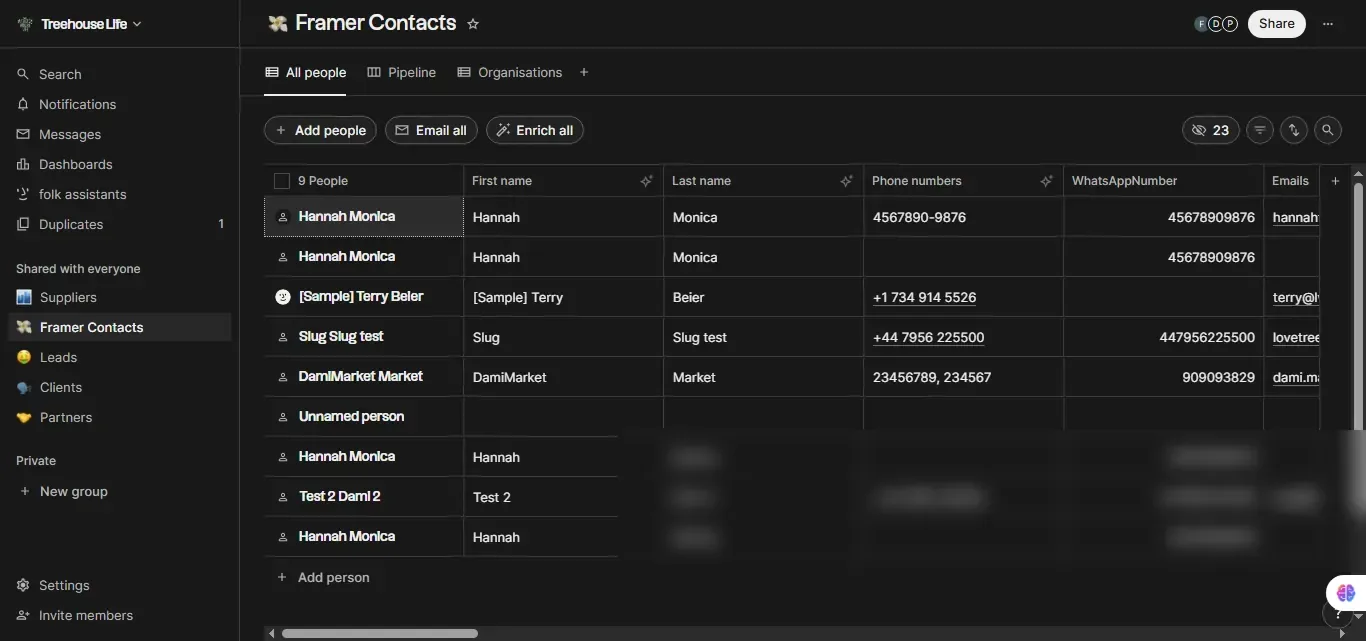The height and width of the screenshot is (641, 1366).
Task: Click the Test 2 first name cell
Action: [541, 497]
